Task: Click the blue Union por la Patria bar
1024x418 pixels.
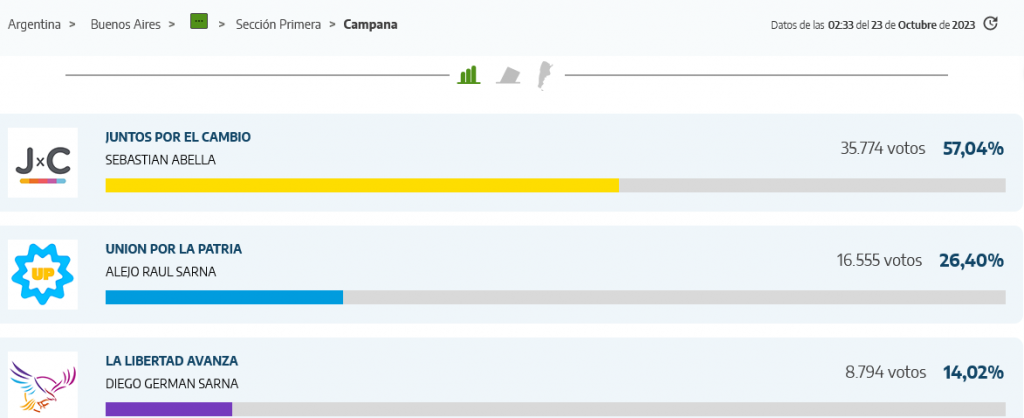Action: (x=224, y=297)
